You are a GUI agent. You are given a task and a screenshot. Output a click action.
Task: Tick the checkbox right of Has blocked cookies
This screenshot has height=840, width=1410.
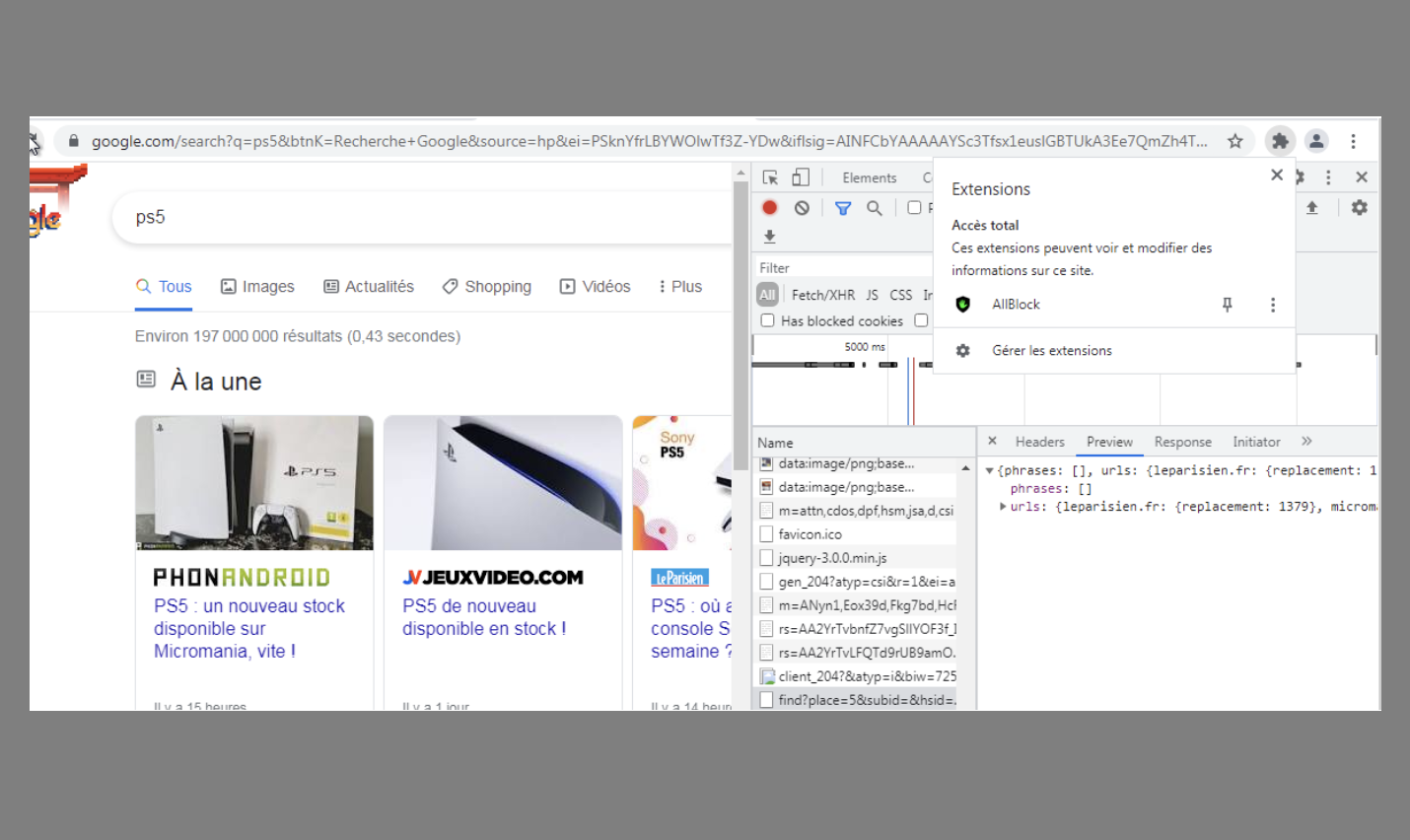pos(921,320)
